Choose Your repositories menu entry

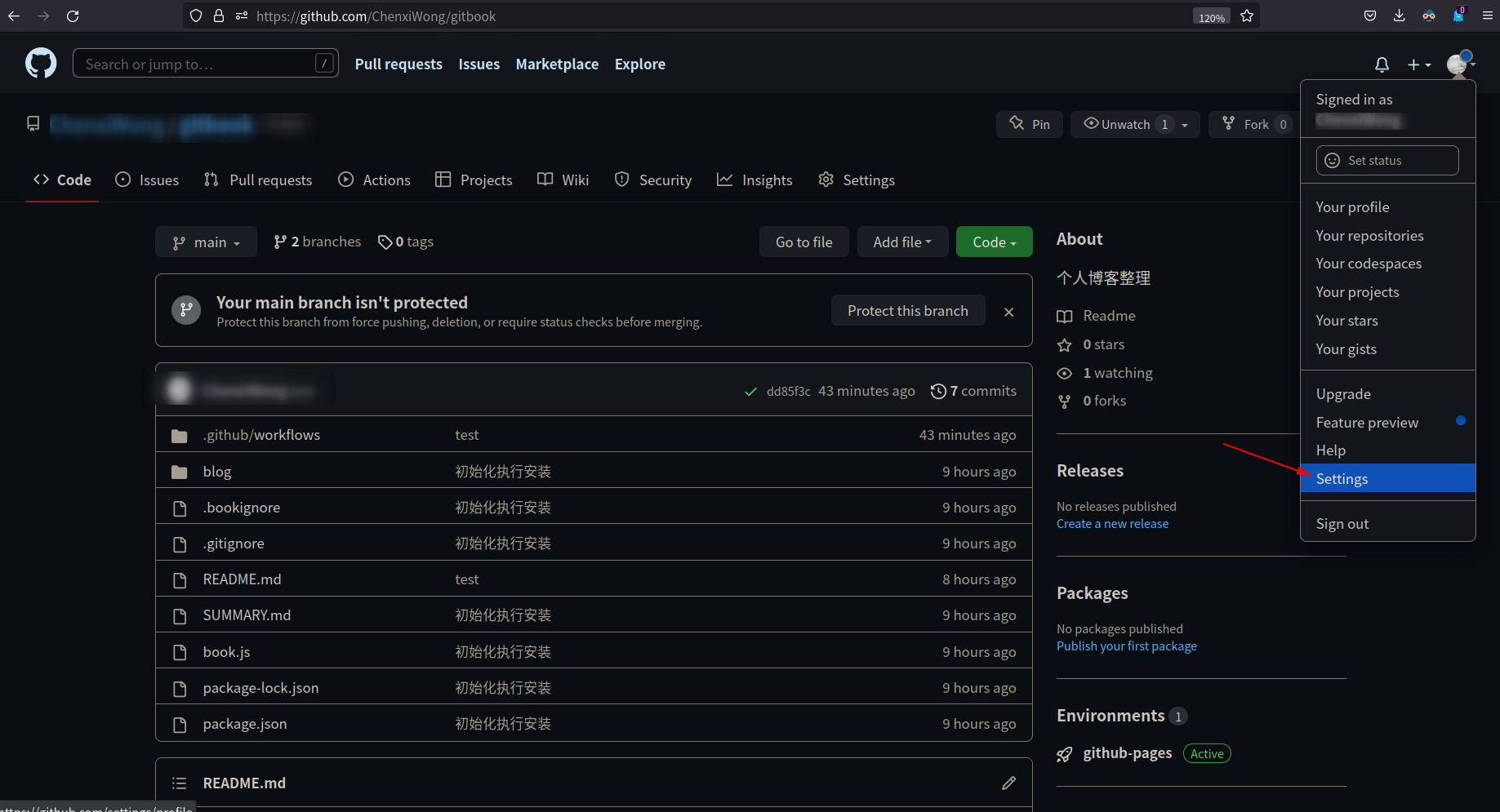[1388, 236]
